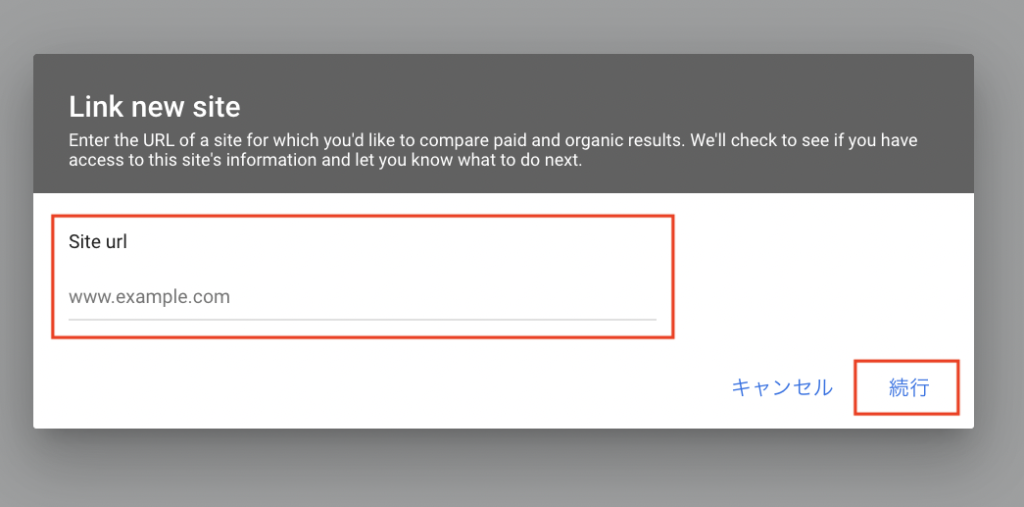
Task: Click the Site url input field
Action: 361,297
